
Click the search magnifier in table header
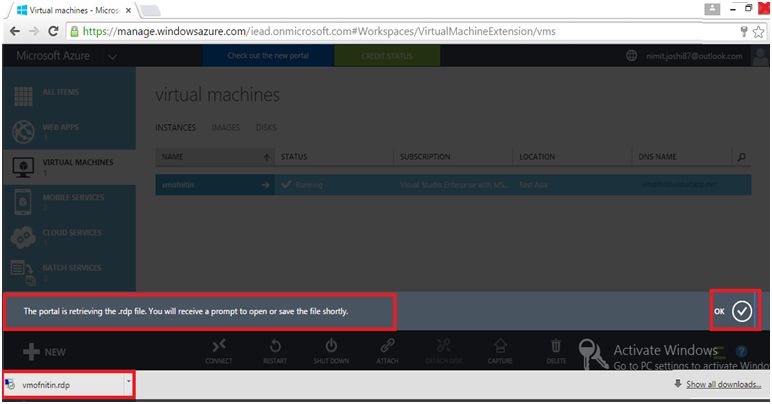click(741, 157)
